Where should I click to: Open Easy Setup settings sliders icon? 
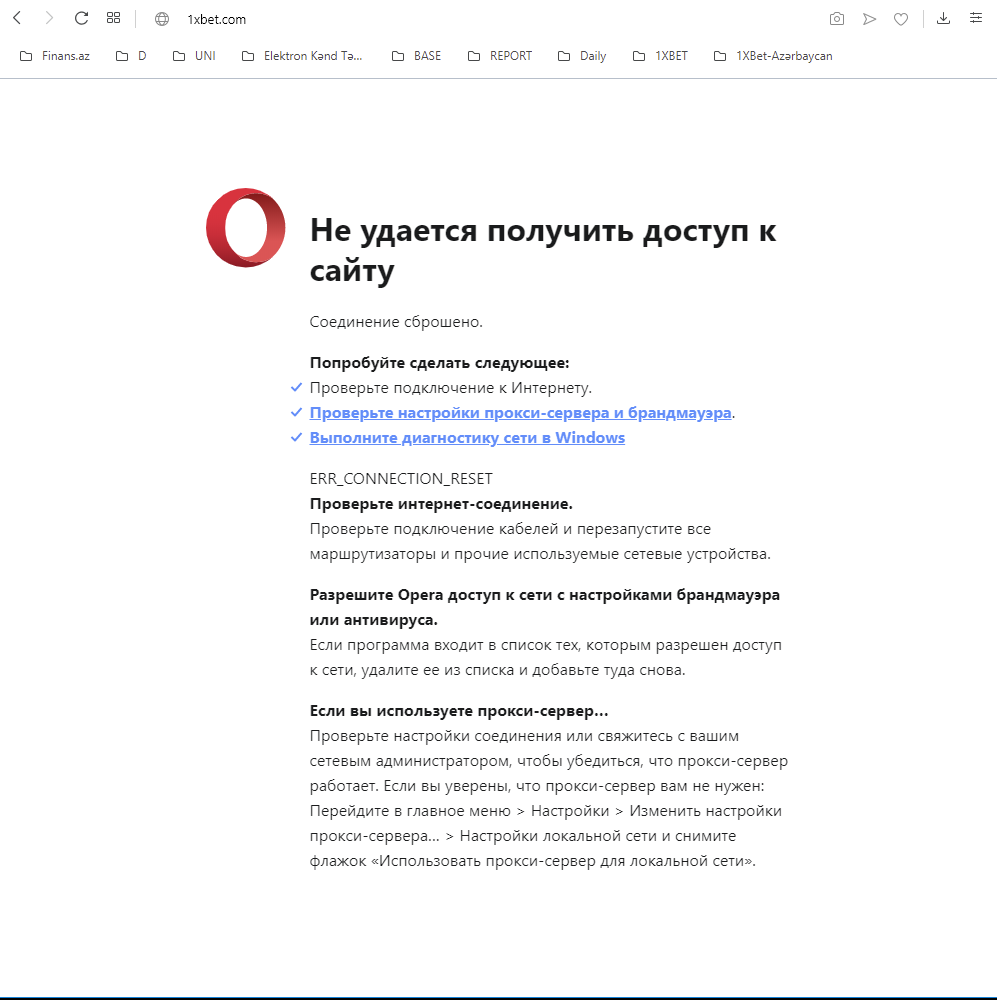(x=976, y=18)
